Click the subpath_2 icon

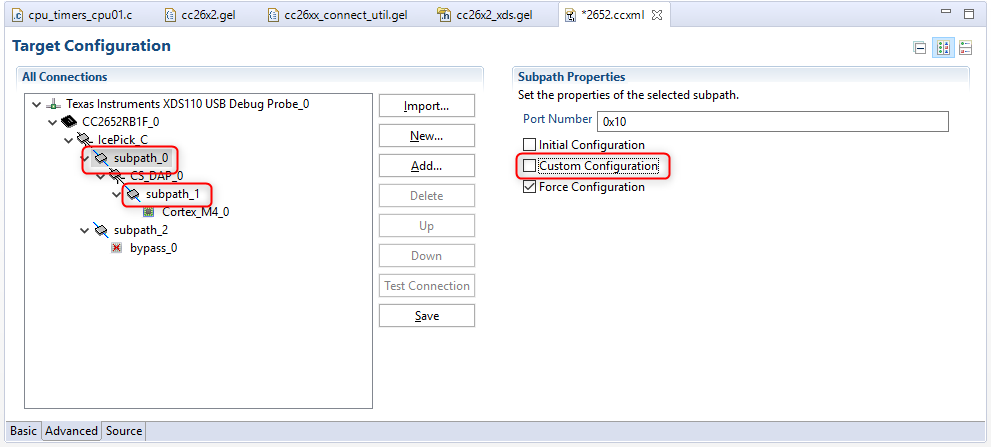point(100,230)
